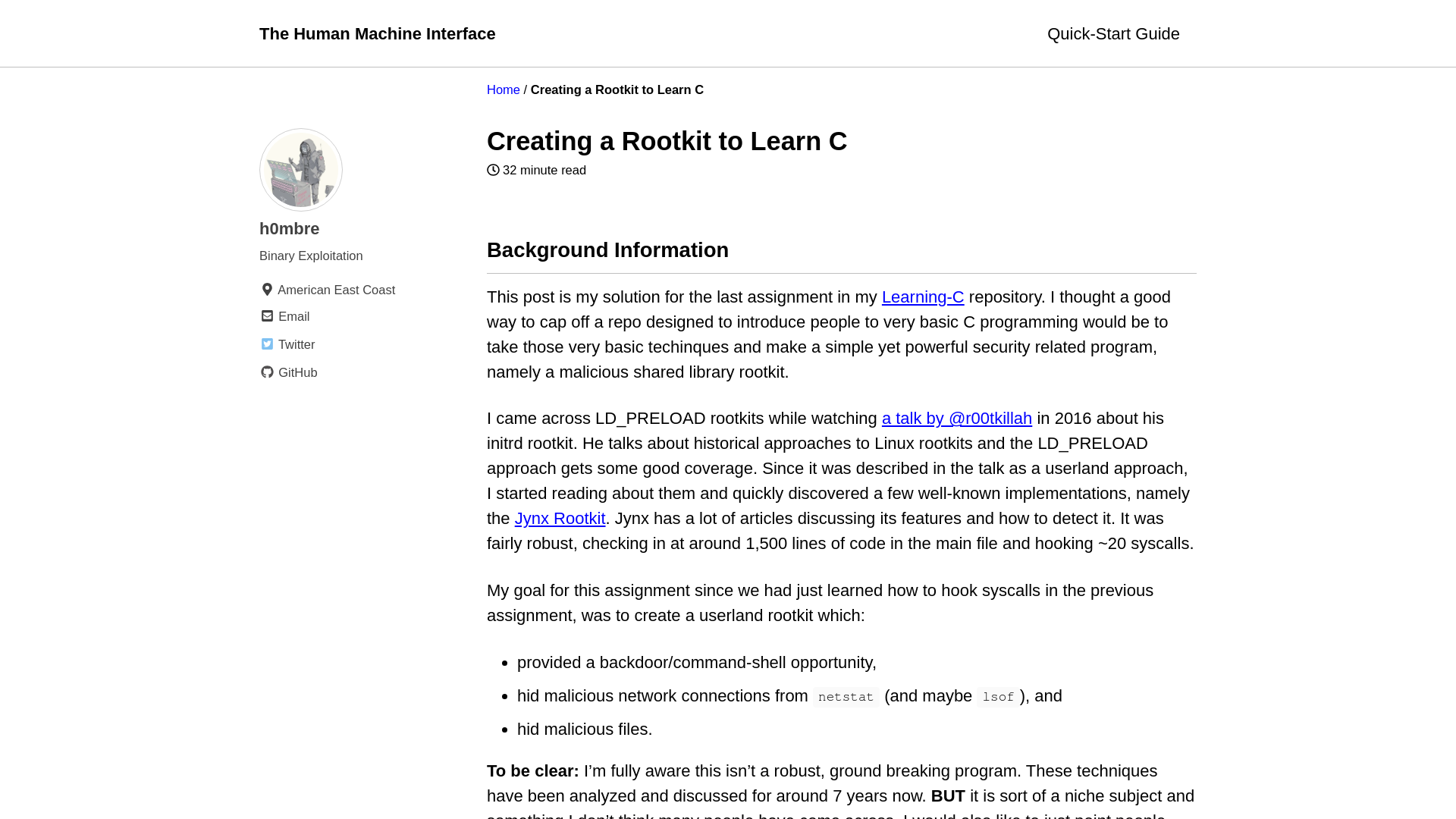Click the Twitter bird icon
Image resolution: width=1456 pixels, height=819 pixels.
click(x=267, y=344)
